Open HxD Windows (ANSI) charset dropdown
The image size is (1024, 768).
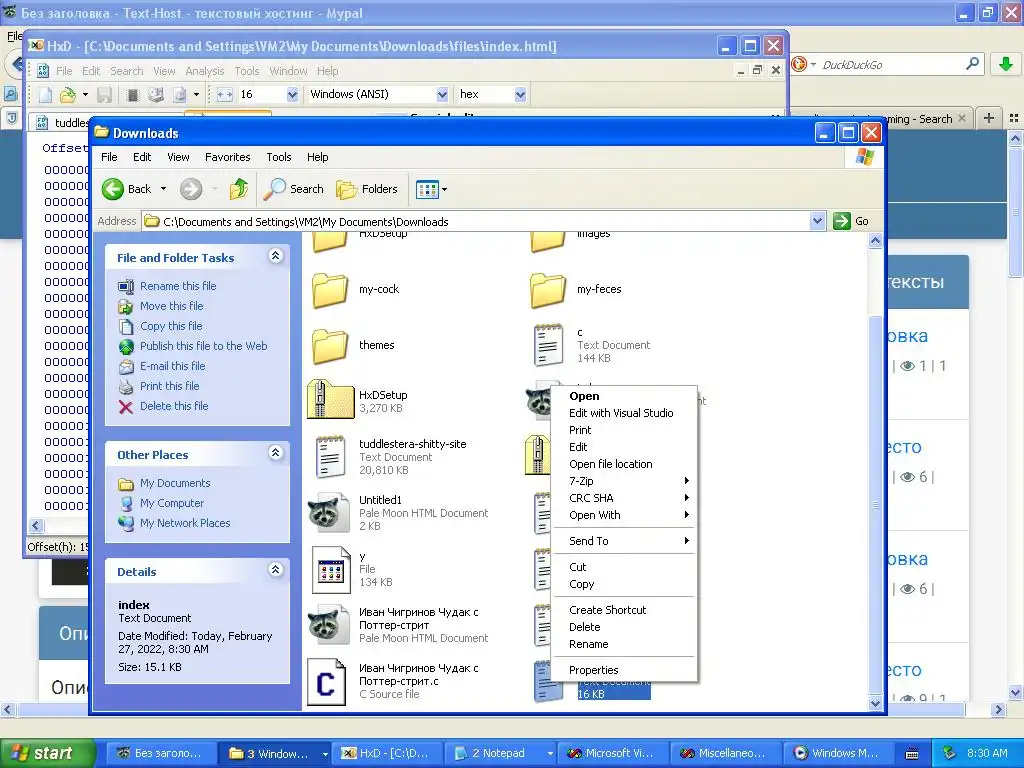tap(442, 95)
